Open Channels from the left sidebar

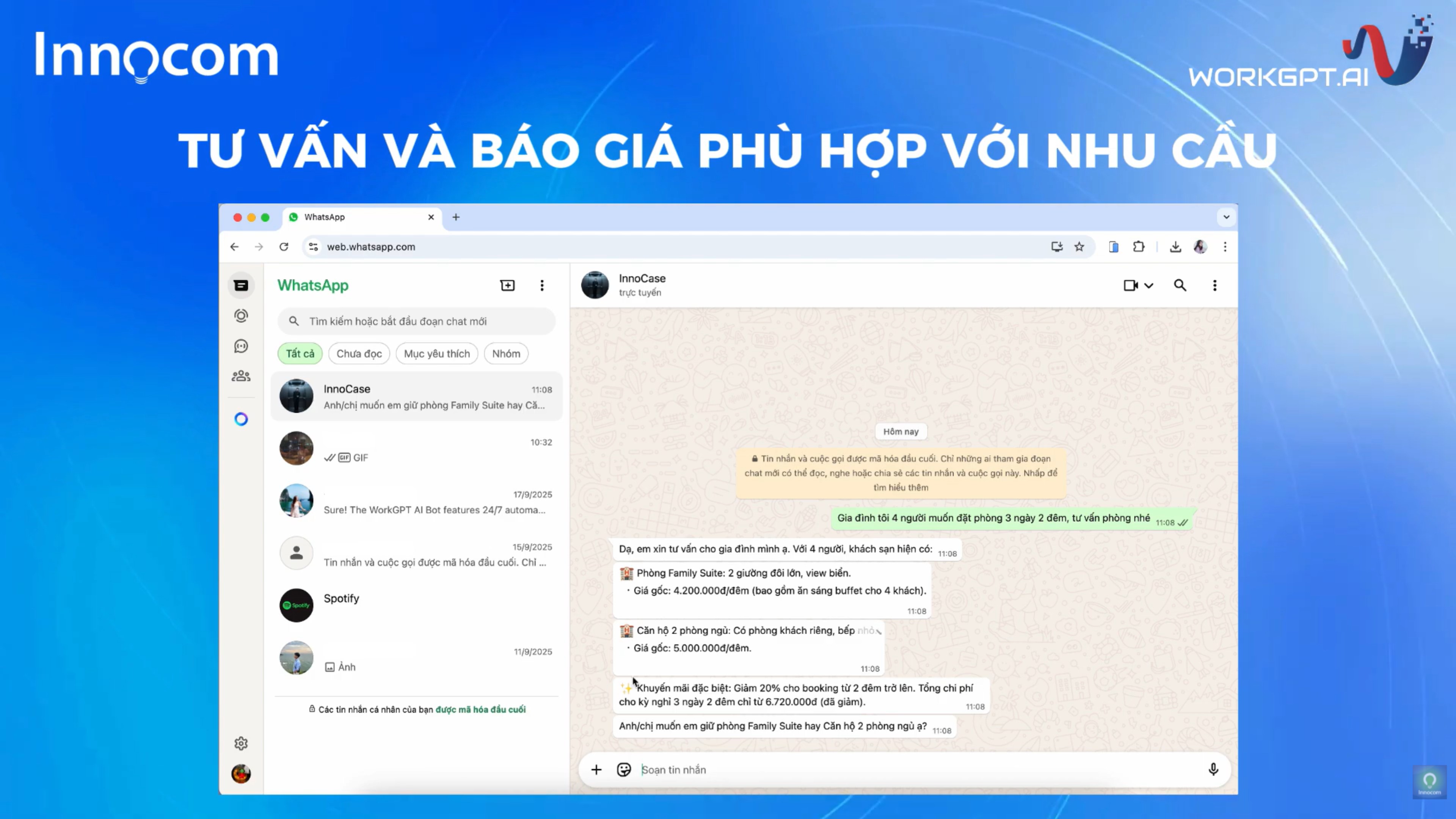pyautogui.click(x=242, y=345)
